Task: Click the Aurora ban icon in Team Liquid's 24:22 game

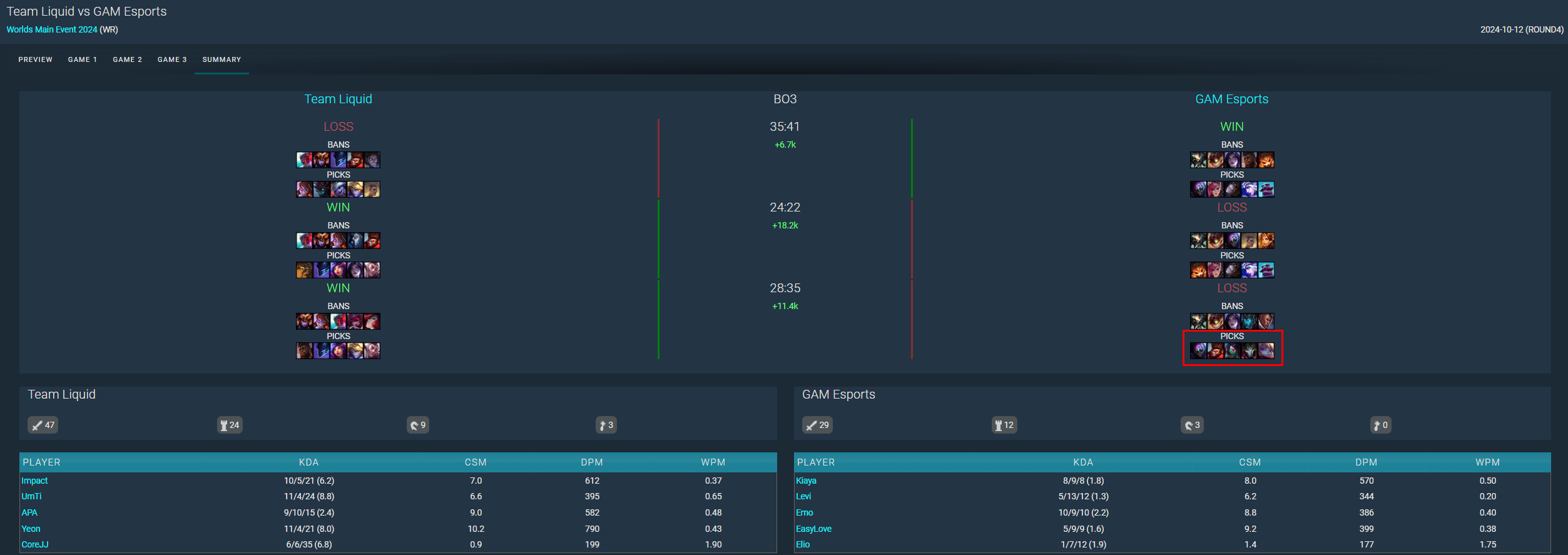Action: click(339, 241)
